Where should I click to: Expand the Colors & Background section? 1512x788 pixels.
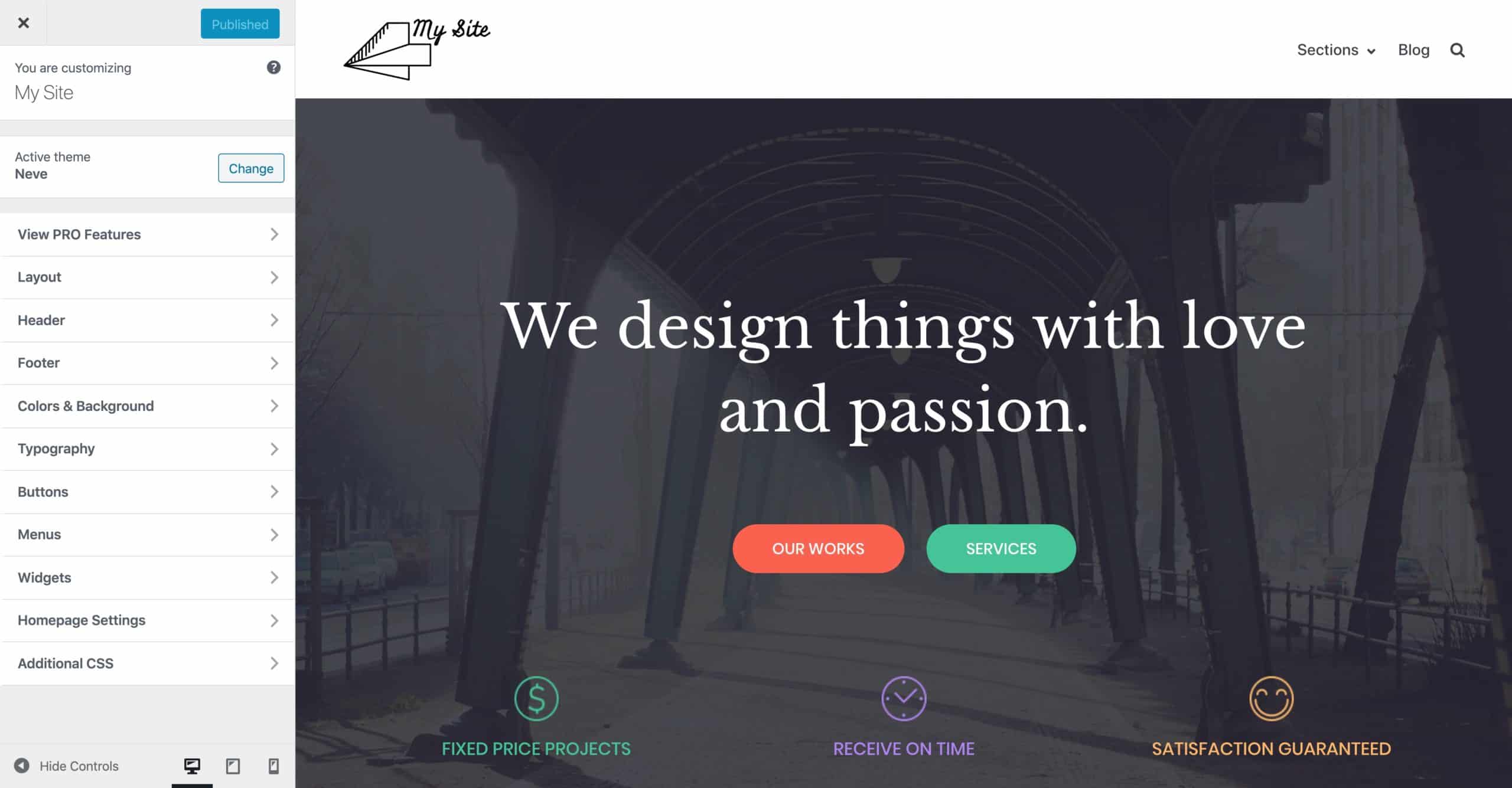pos(147,405)
